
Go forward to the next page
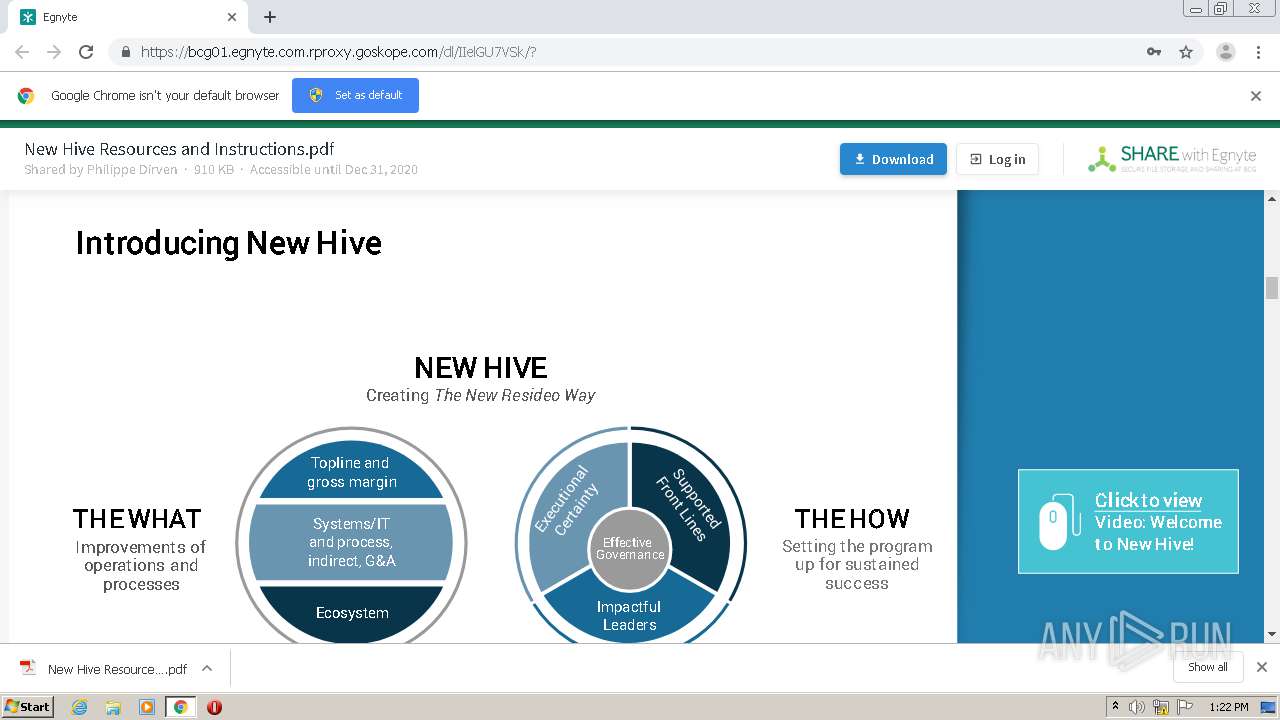pos(54,52)
